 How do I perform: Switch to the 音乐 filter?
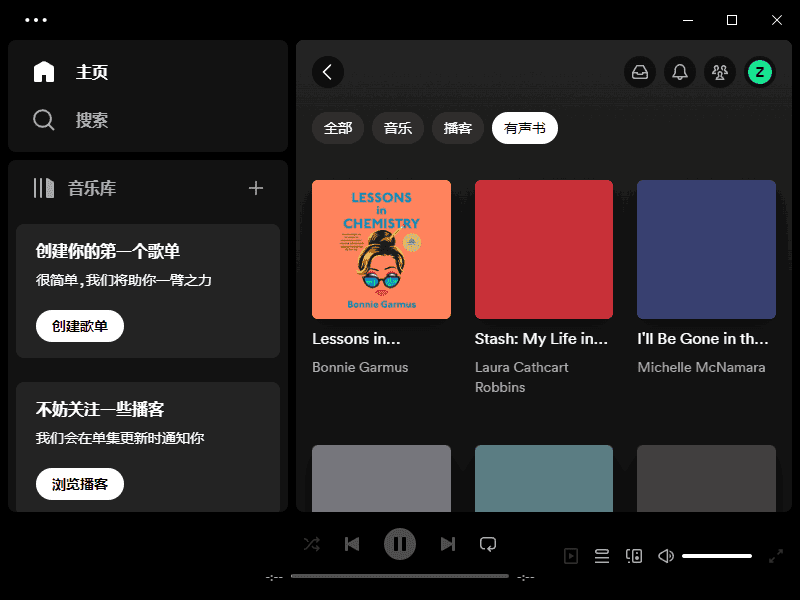tap(397, 128)
